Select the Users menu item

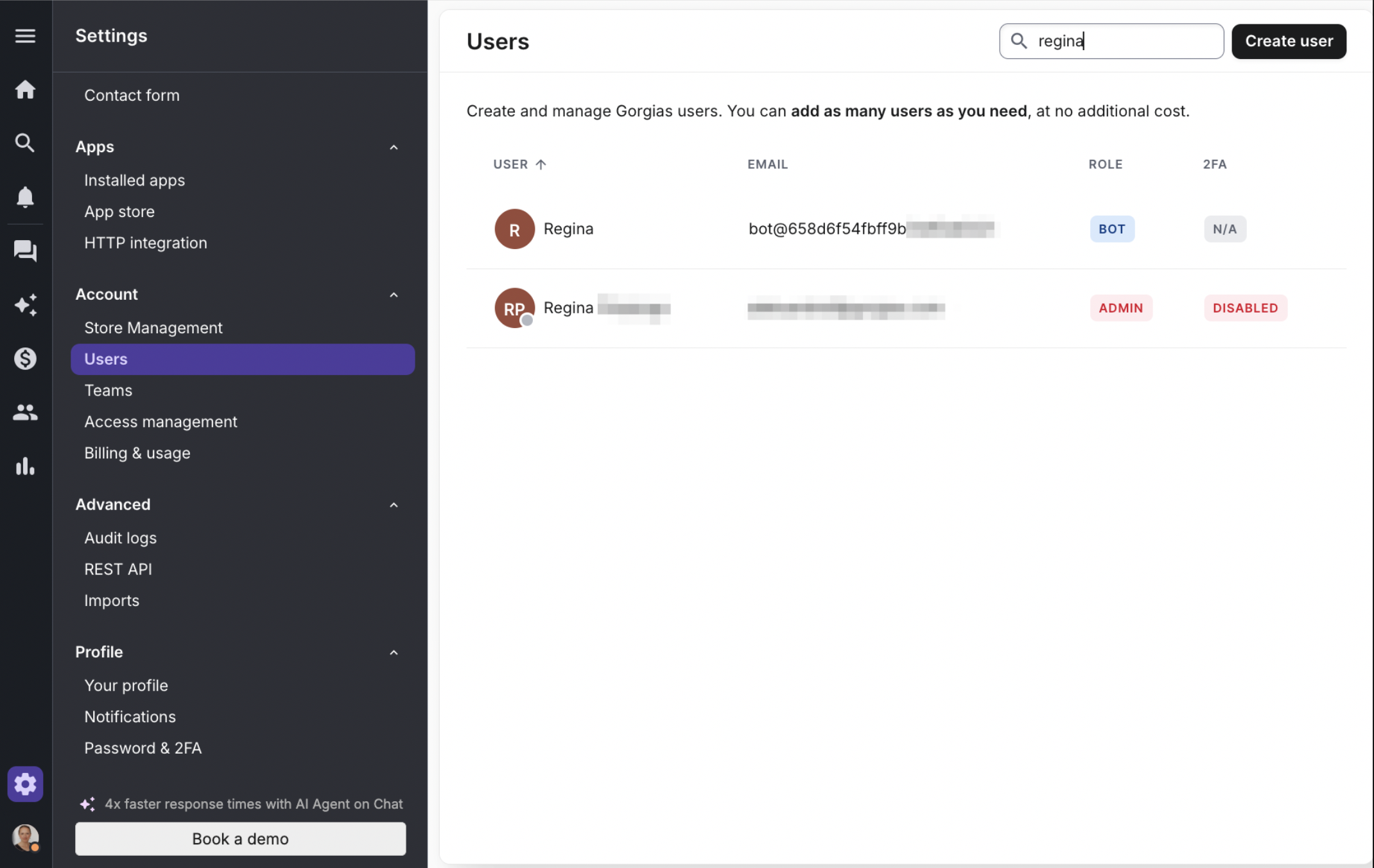coord(243,359)
